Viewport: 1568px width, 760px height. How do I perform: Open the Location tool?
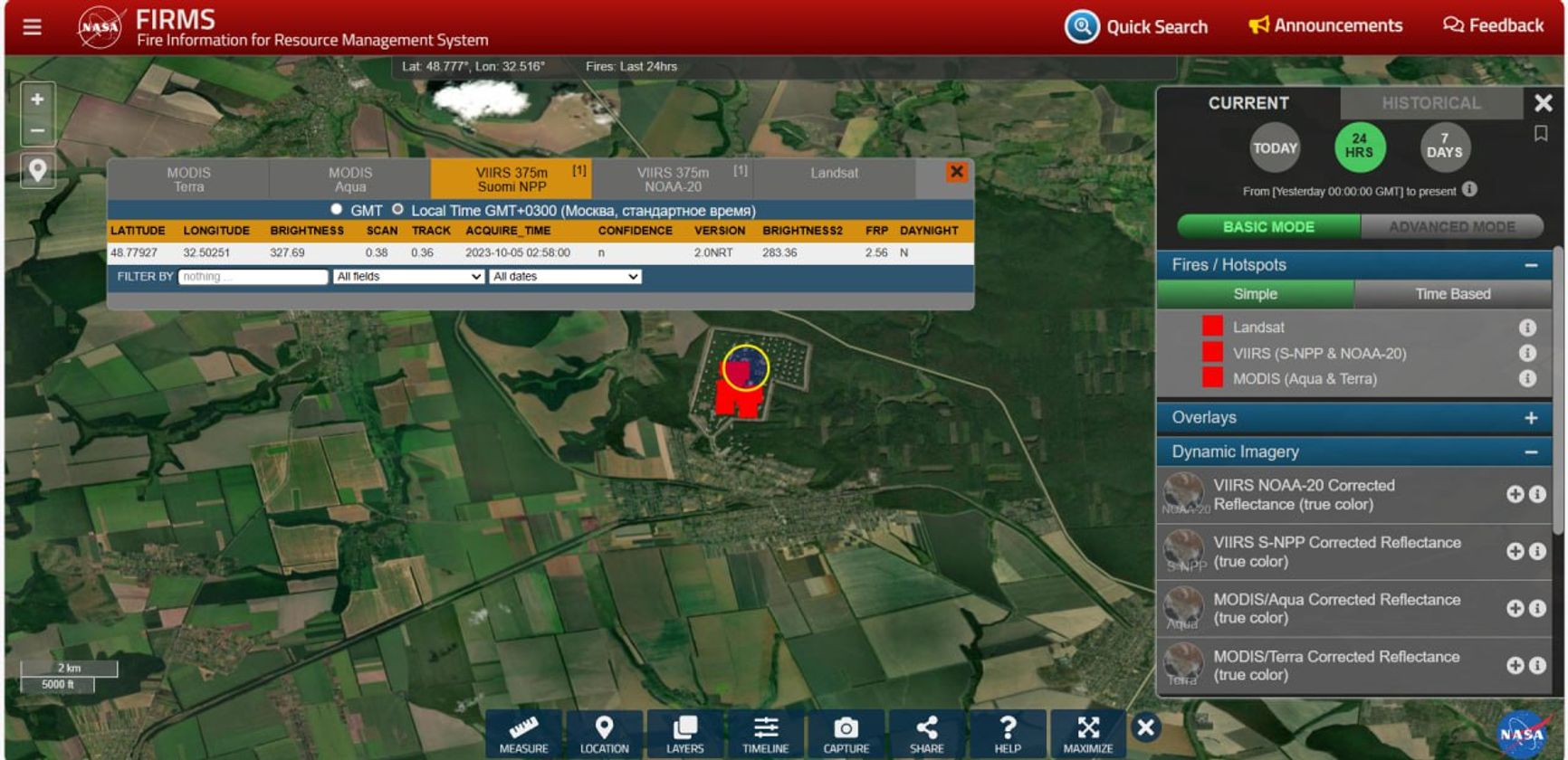pos(604,734)
